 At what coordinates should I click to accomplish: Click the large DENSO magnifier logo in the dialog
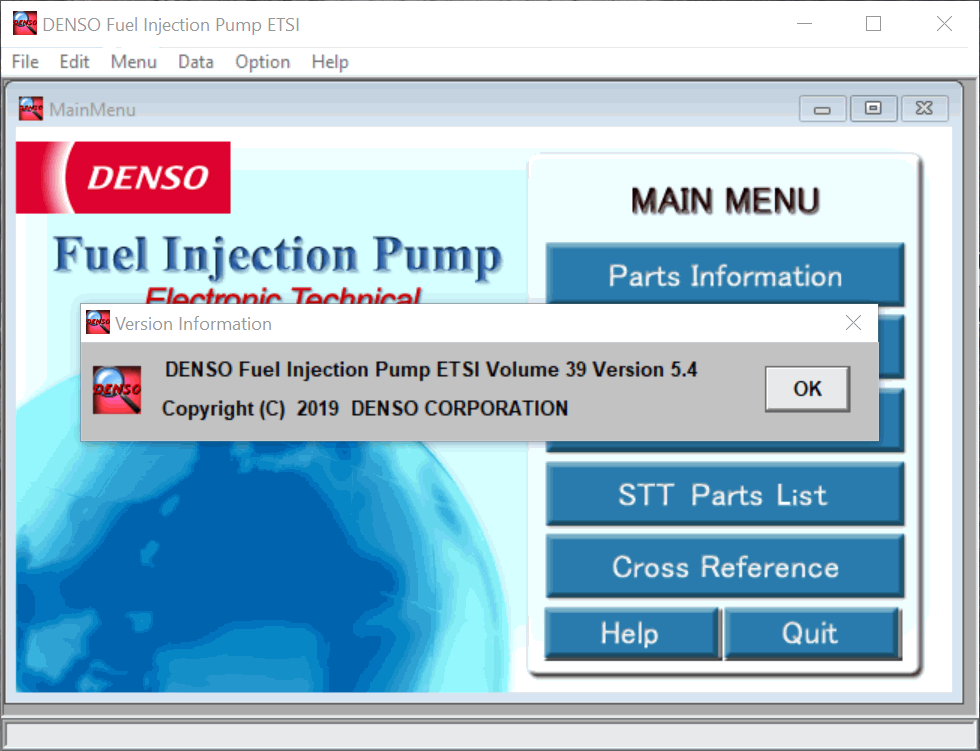coord(116,389)
